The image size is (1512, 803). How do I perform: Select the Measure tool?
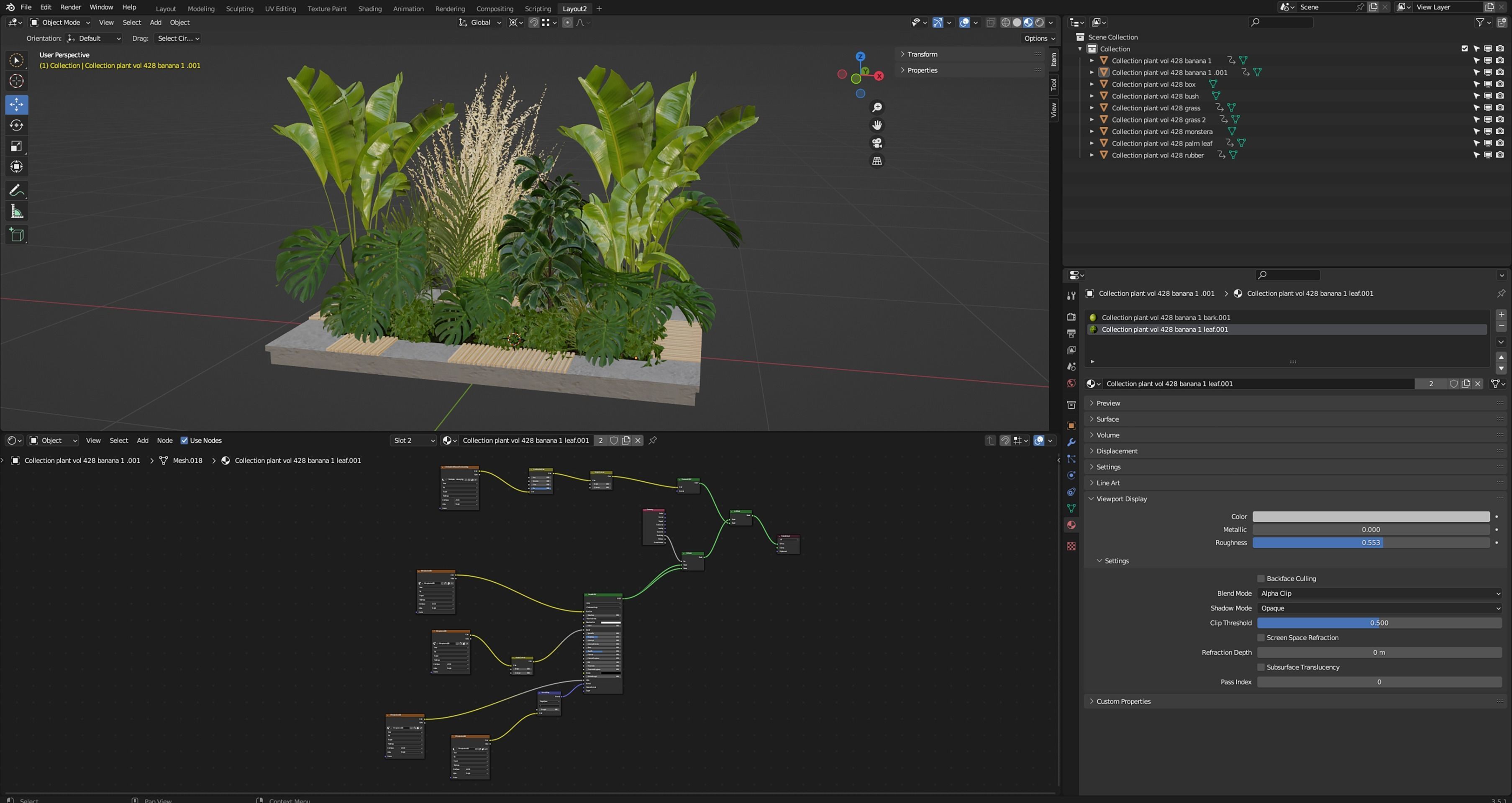pyautogui.click(x=16, y=211)
